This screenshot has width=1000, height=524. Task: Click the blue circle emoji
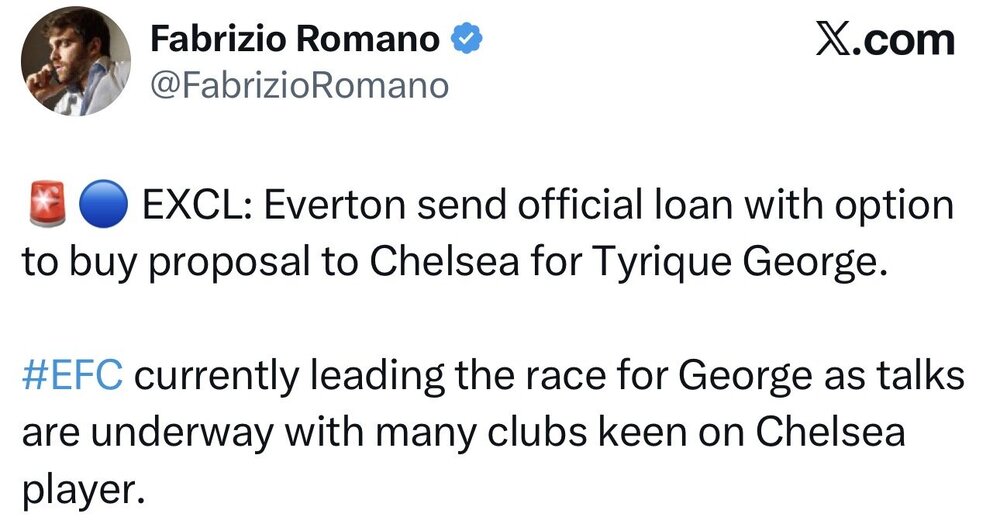103,205
